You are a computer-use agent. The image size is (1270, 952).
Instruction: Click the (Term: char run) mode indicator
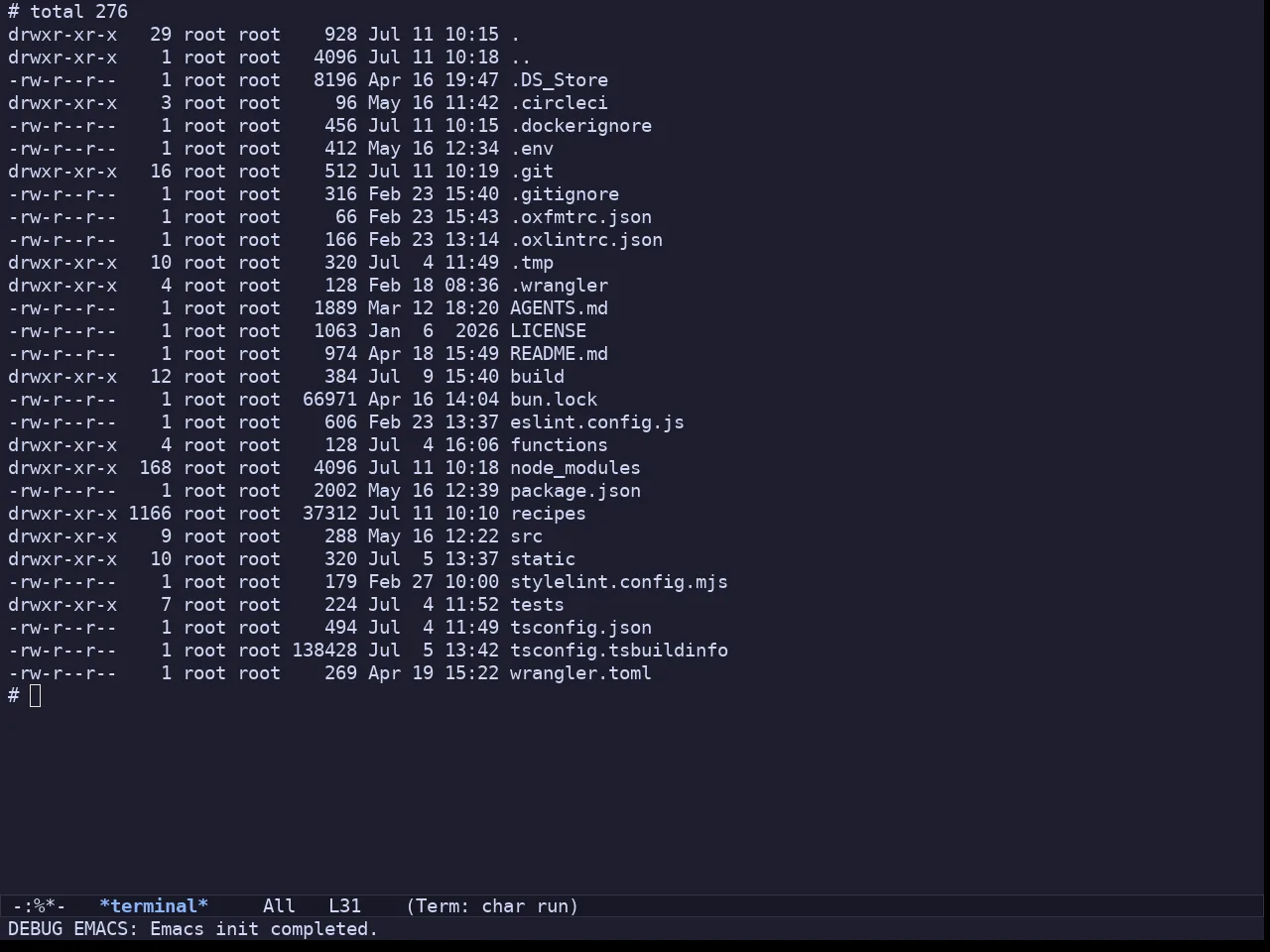click(x=492, y=906)
